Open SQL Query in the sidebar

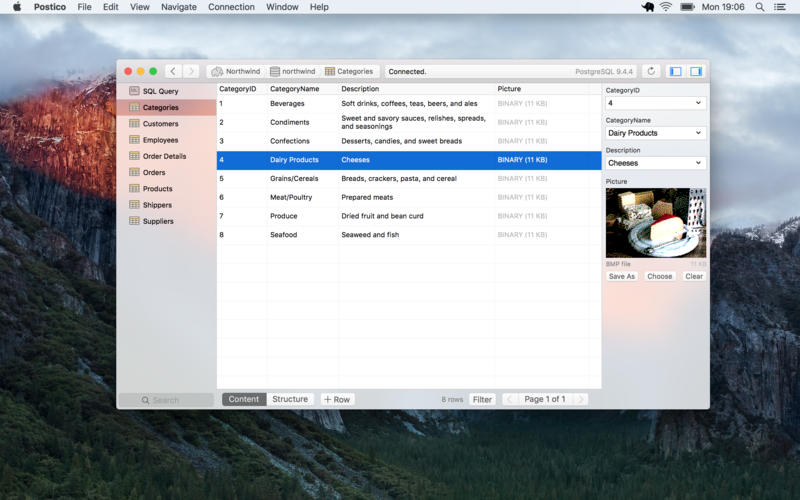click(160, 91)
